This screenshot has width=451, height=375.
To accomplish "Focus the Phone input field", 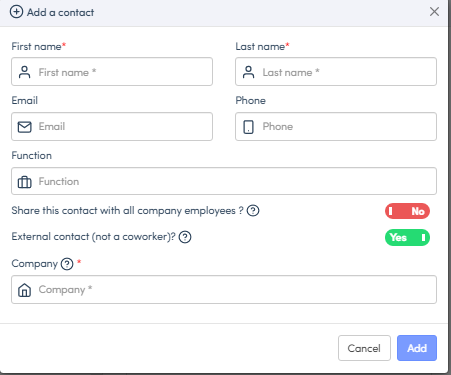I will pos(336,127).
